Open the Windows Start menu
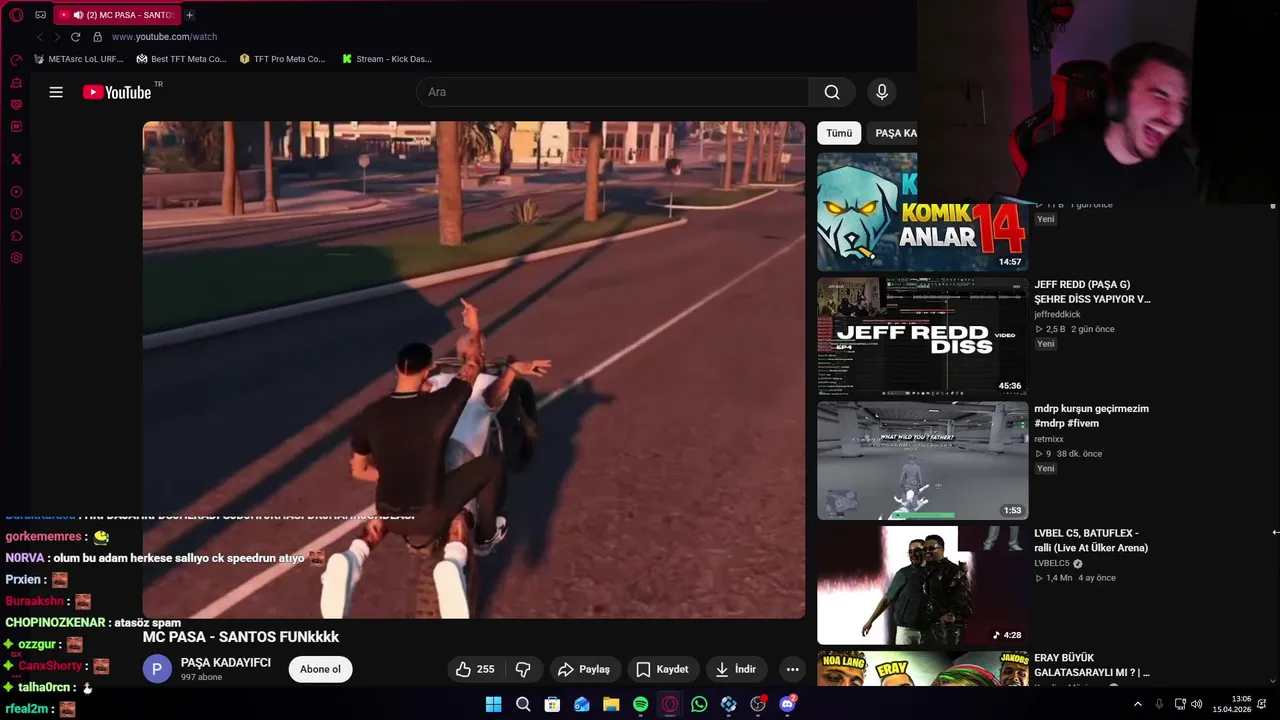 [493, 704]
